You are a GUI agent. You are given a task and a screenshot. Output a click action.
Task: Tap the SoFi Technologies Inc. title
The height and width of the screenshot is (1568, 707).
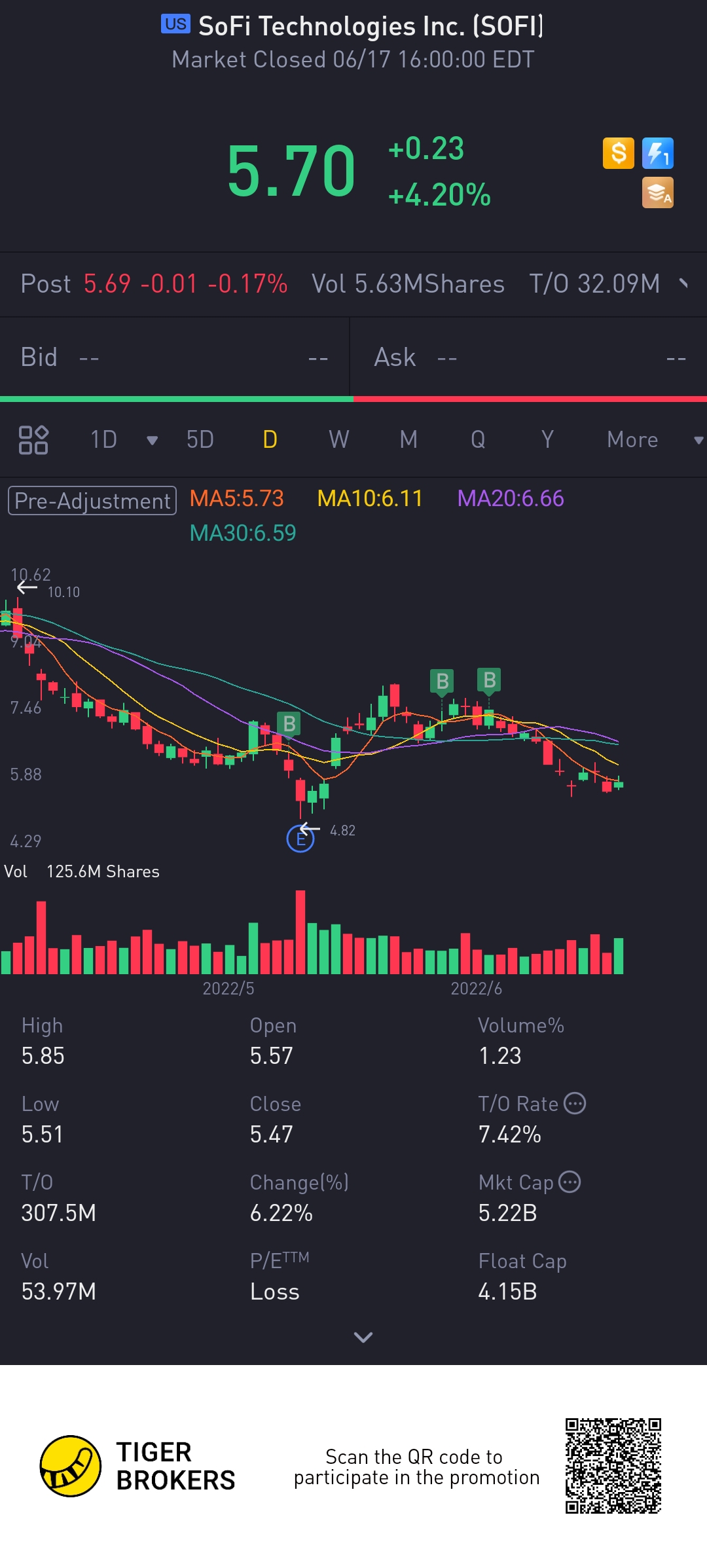click(x=371, y=26)
